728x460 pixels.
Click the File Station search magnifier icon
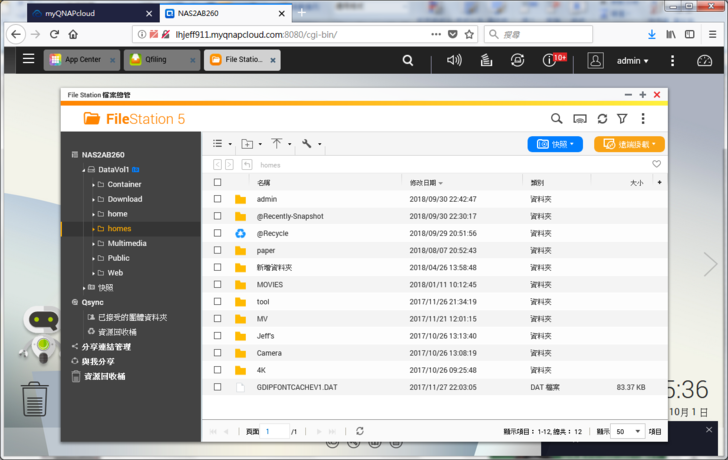click(x=557, y=119)
